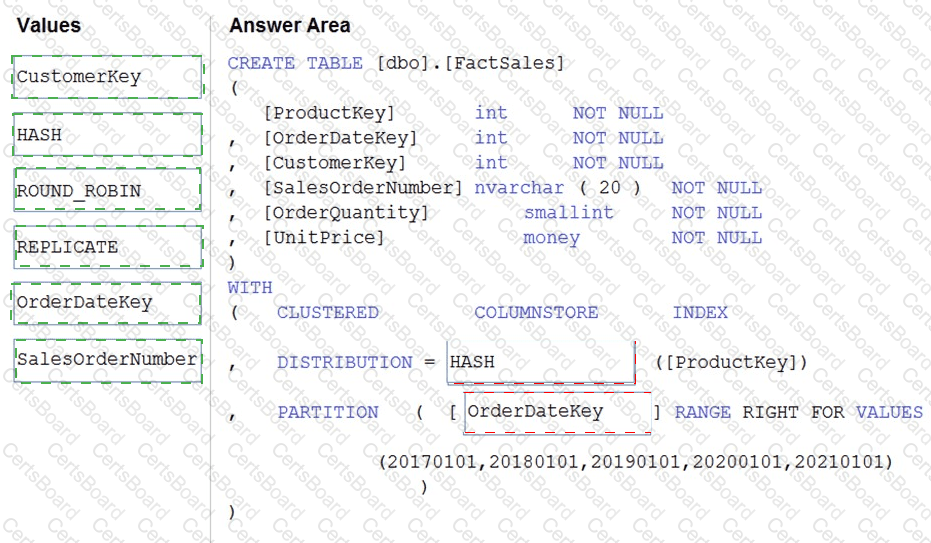Pick the HASH value box

pyautogui.click(x=107, y=135)
